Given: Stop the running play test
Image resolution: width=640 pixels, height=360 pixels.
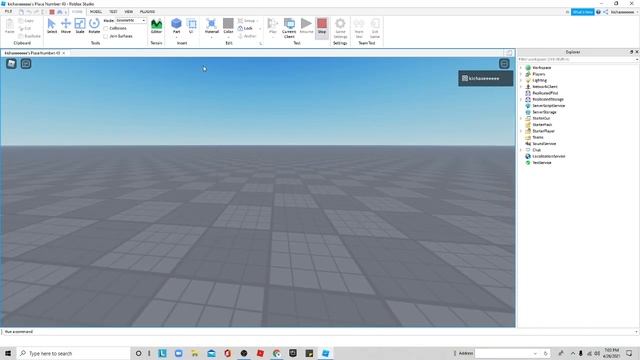Looking at the screenshot, I should [322, 26].
